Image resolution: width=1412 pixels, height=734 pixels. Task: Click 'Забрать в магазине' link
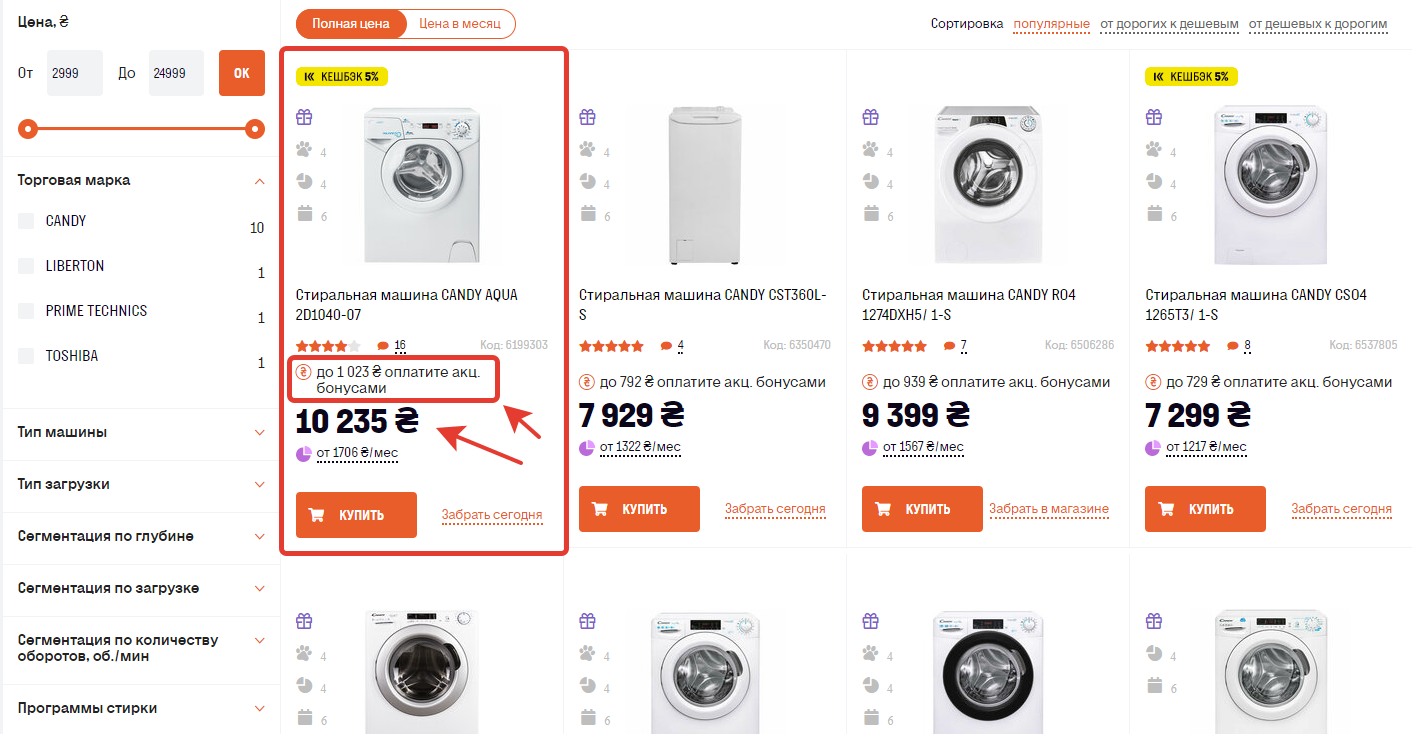tap(1049, 509)
